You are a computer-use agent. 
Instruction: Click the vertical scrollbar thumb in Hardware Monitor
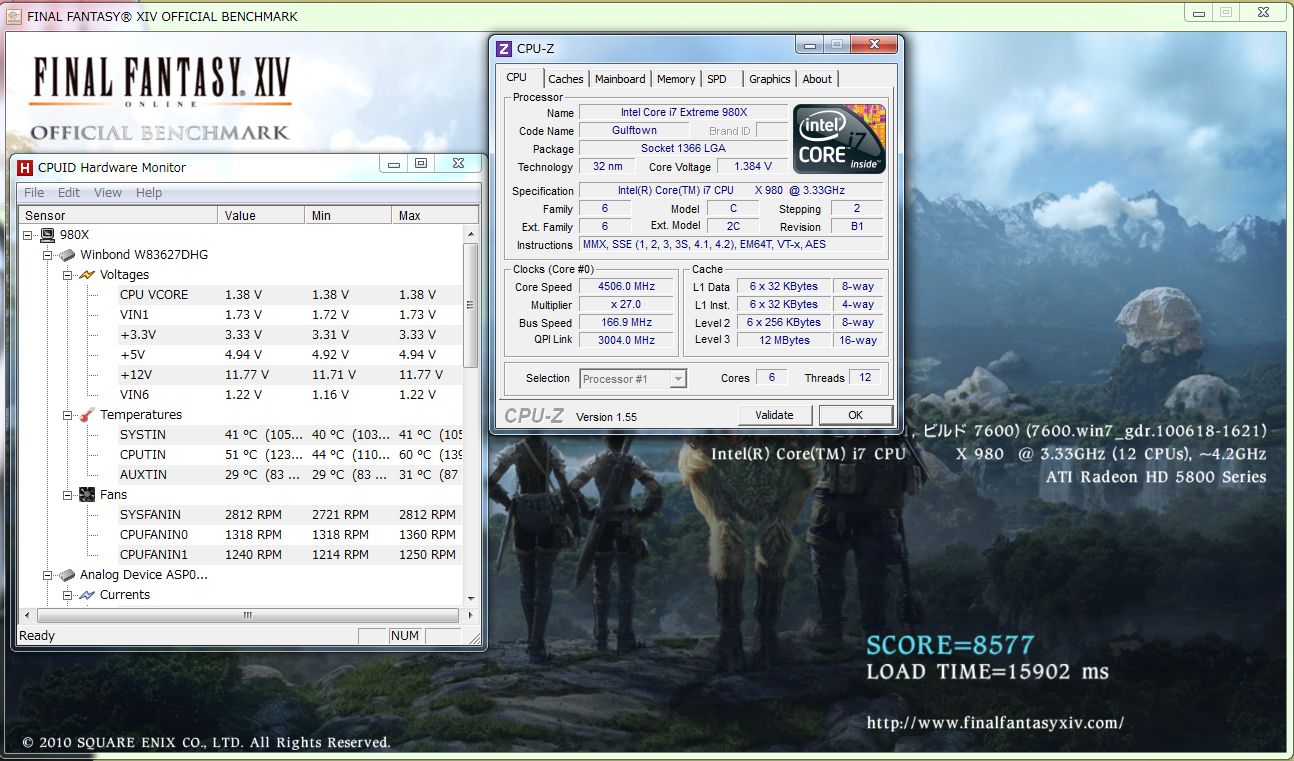point(471,305)
